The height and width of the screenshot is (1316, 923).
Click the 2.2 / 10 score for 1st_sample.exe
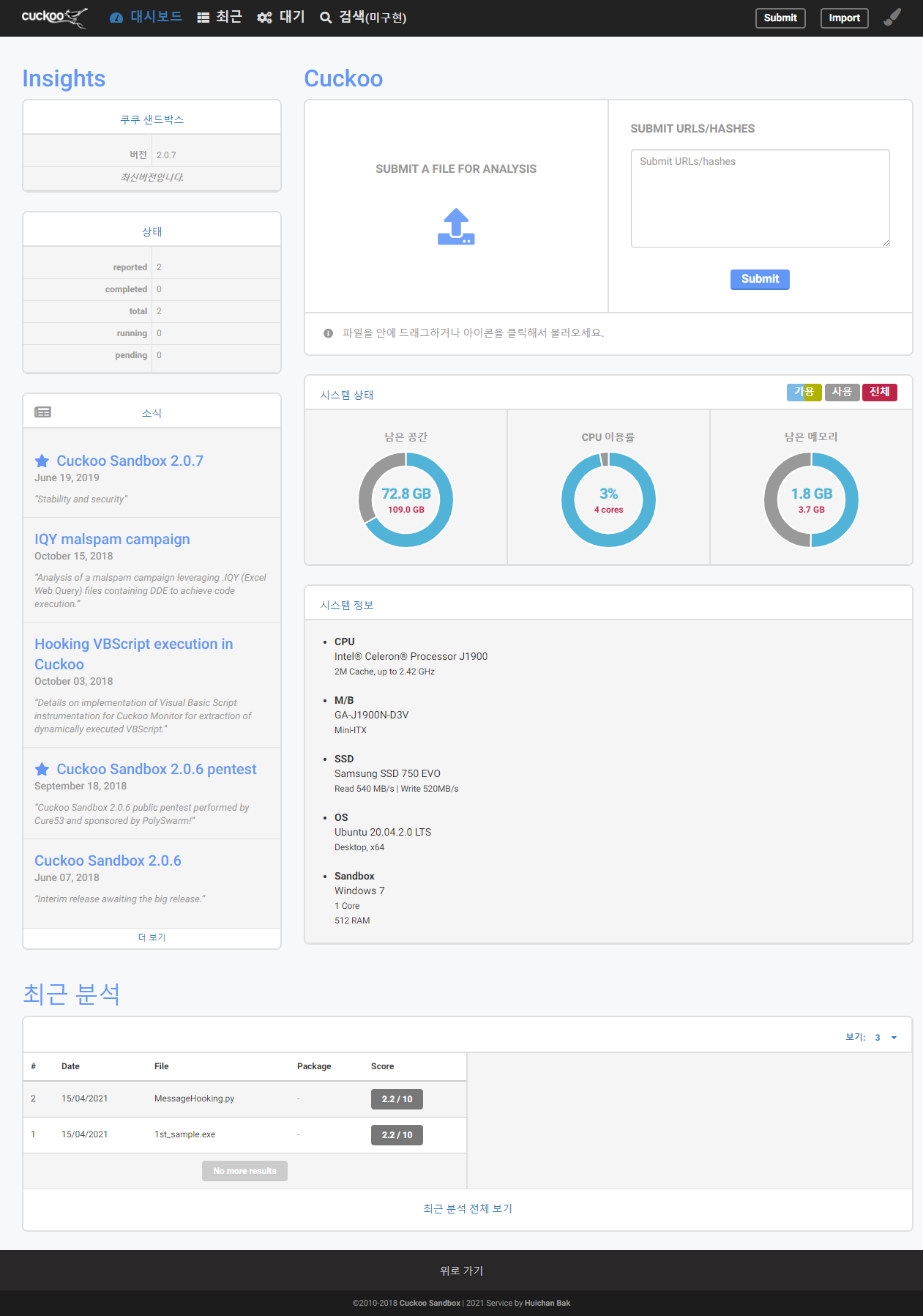pyautogui.click(x=397, y=1135)
